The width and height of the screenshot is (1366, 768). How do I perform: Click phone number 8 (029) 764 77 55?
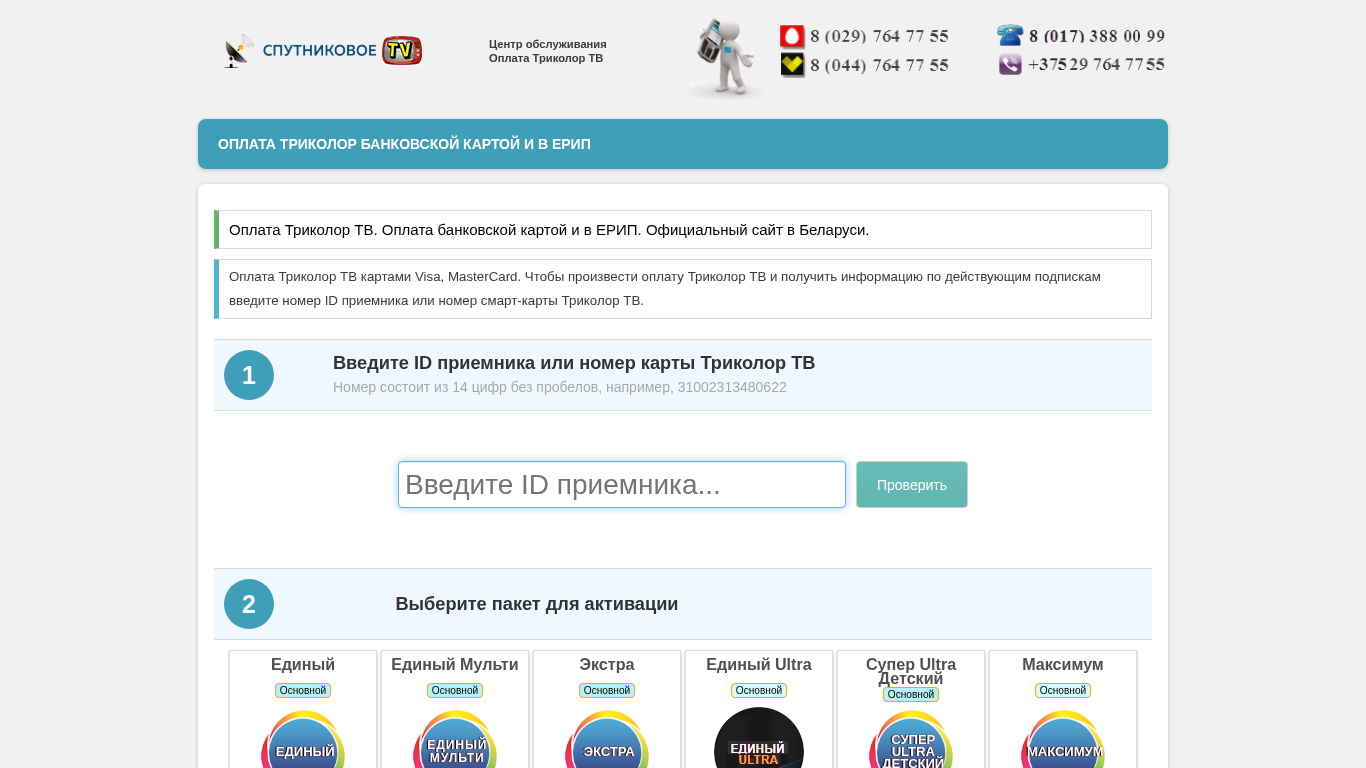pyautogui.click(x=879, y=37)
